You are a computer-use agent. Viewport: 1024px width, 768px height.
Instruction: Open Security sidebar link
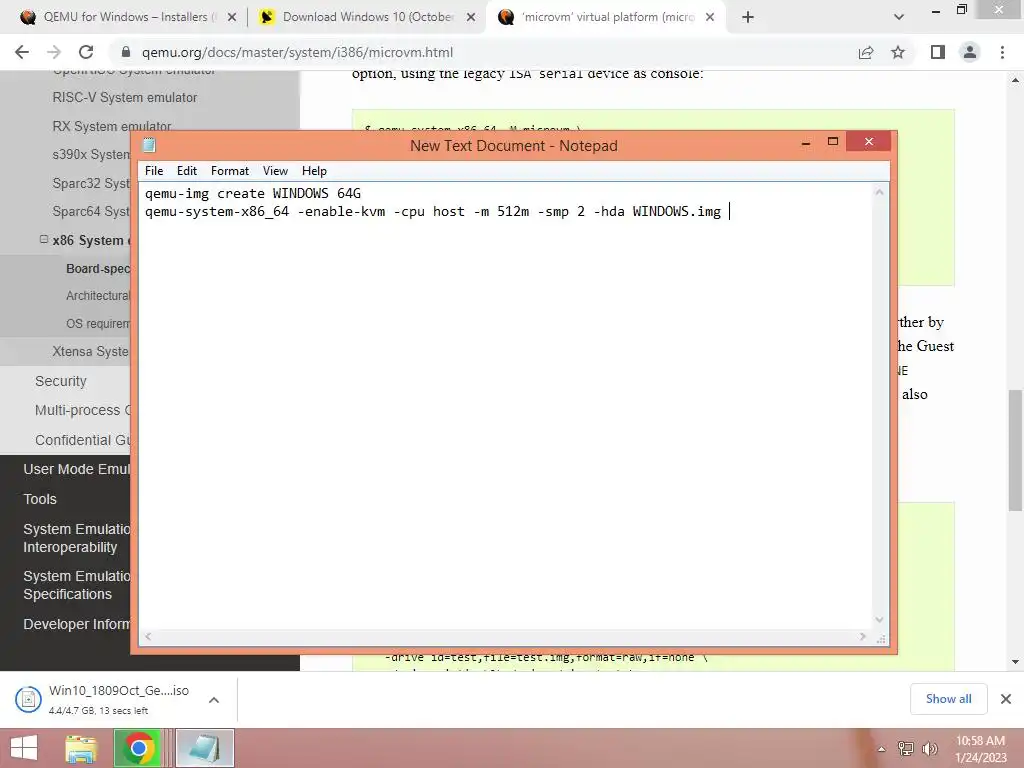[x=61, y=381]
